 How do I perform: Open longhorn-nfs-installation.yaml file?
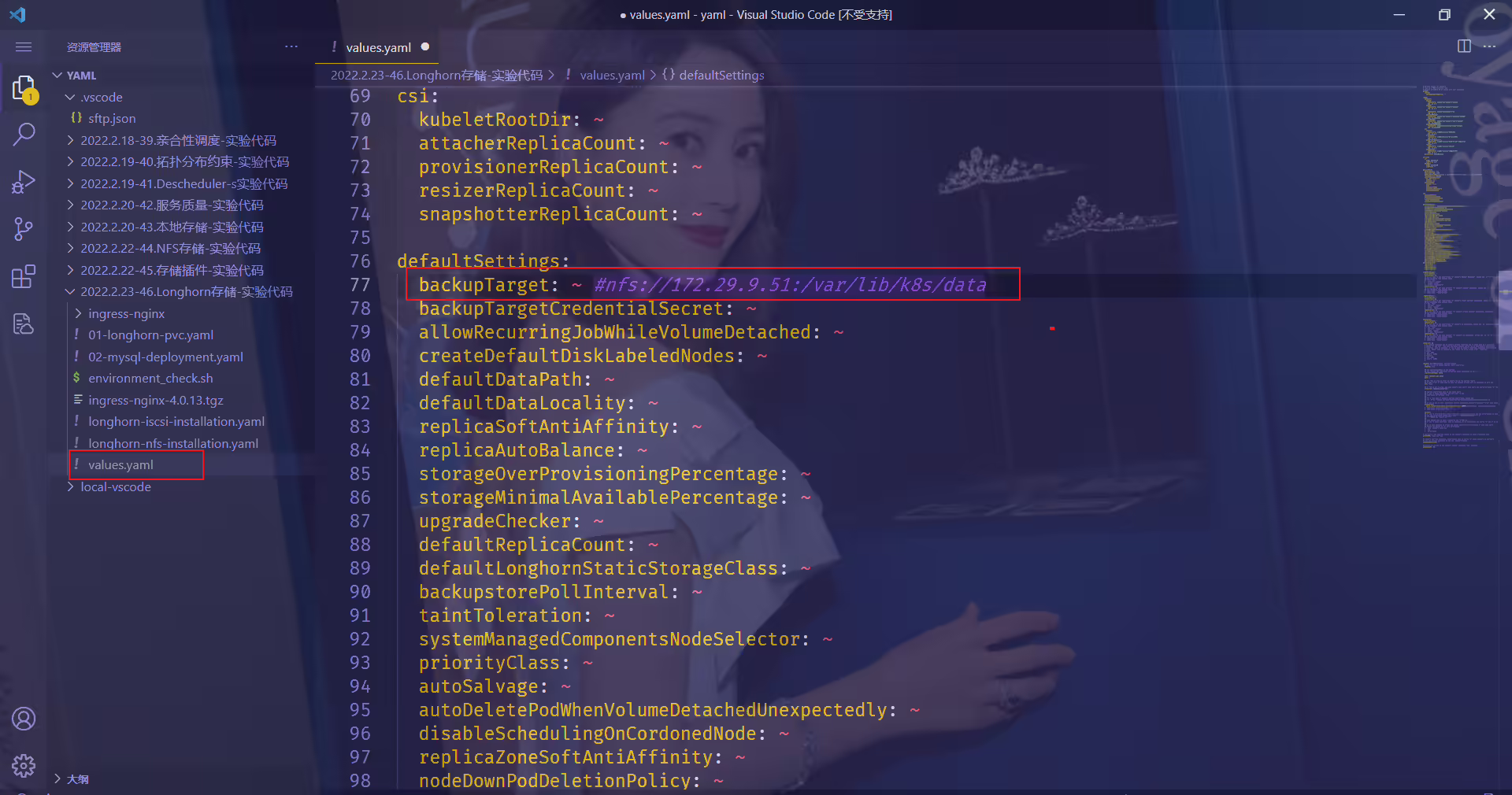pos(173,443)
